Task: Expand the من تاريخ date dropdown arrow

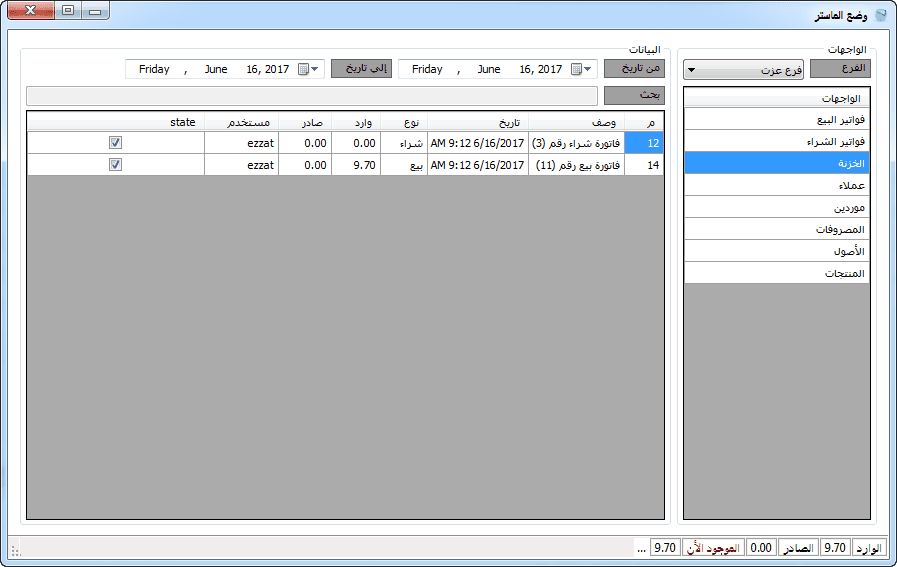Action: point(590,69)
